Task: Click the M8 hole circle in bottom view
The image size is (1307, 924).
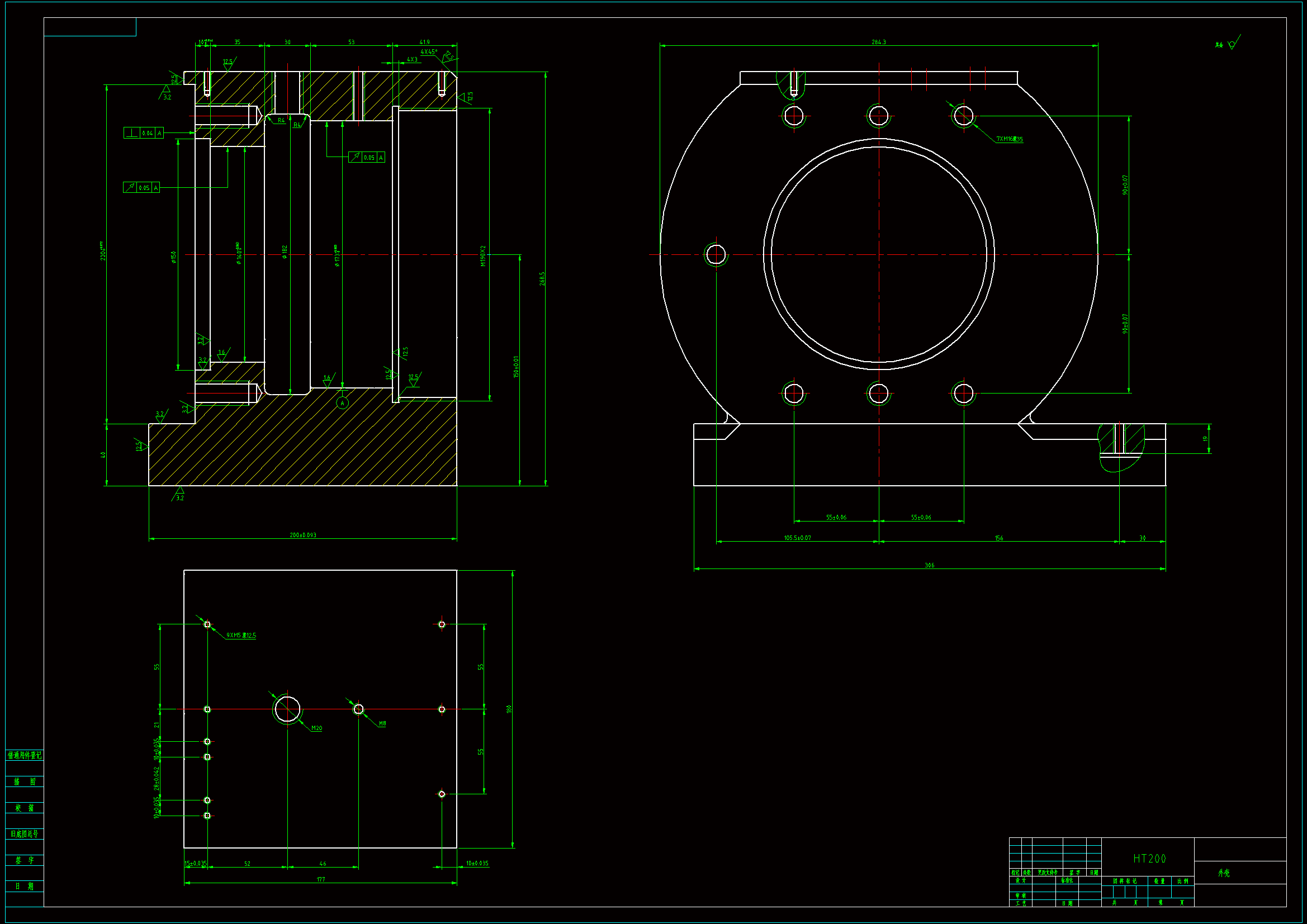Action: click(x=358, y=709)
